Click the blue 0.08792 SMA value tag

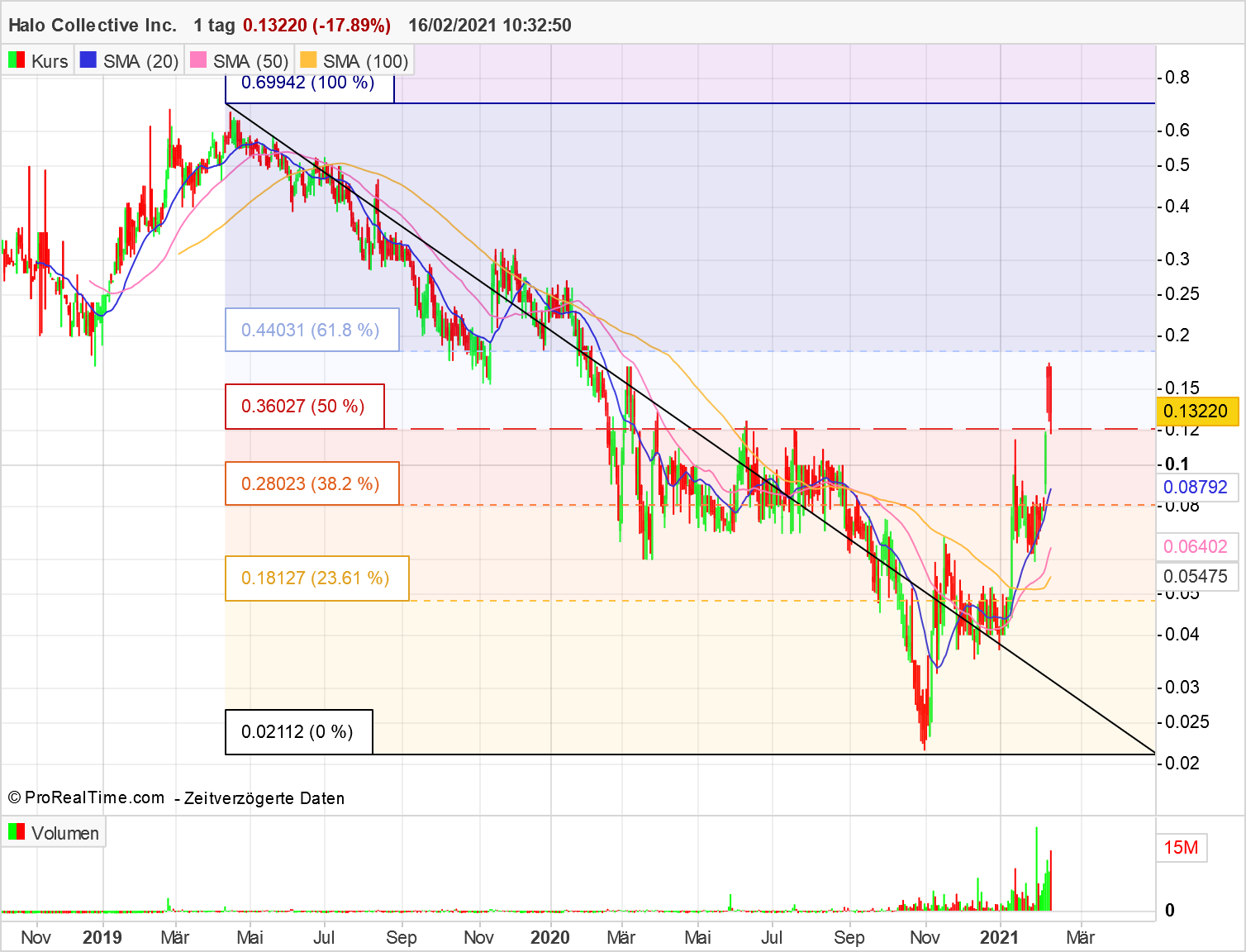[1197, 487]
